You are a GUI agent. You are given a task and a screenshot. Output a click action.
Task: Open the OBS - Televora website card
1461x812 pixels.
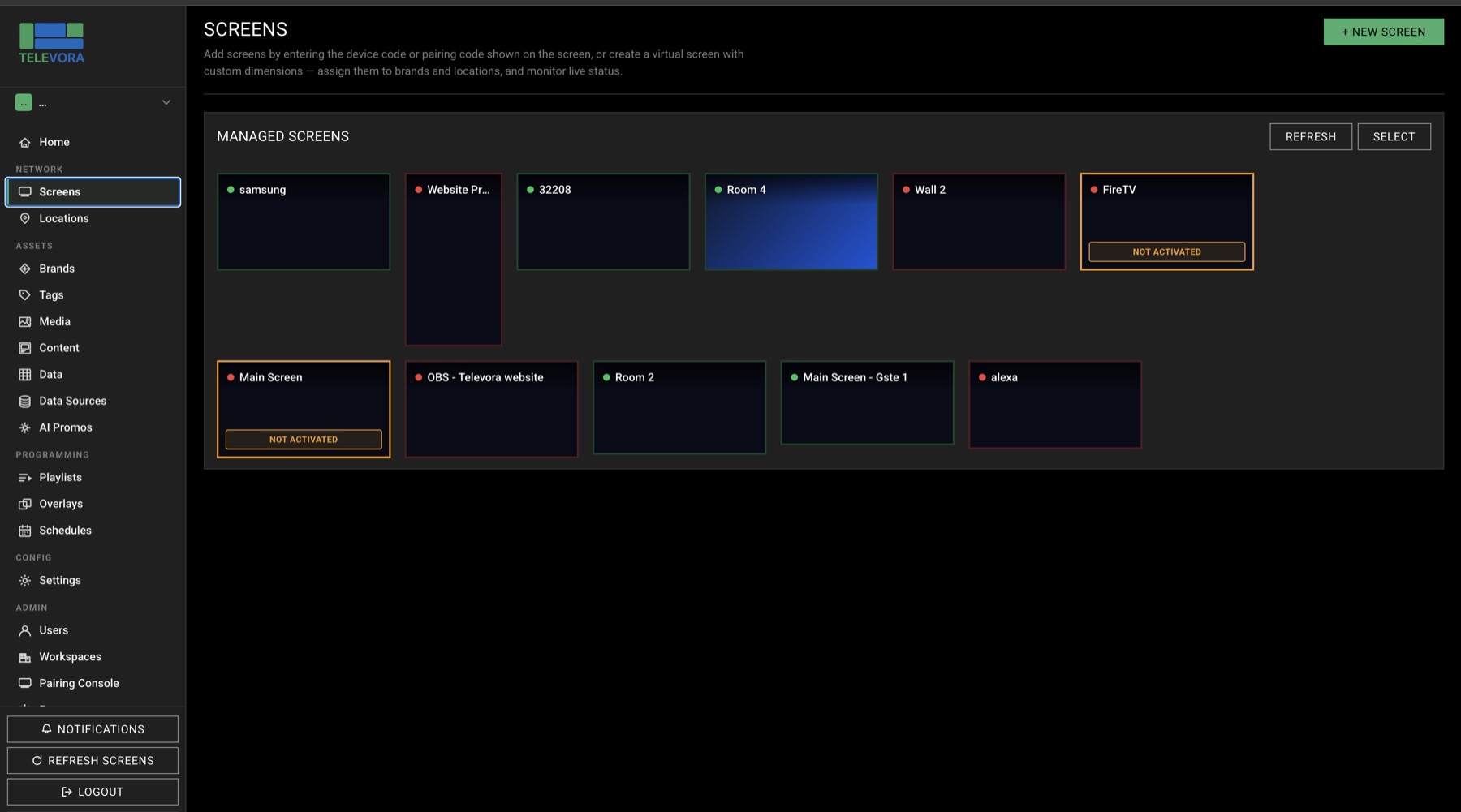[492, 409]
